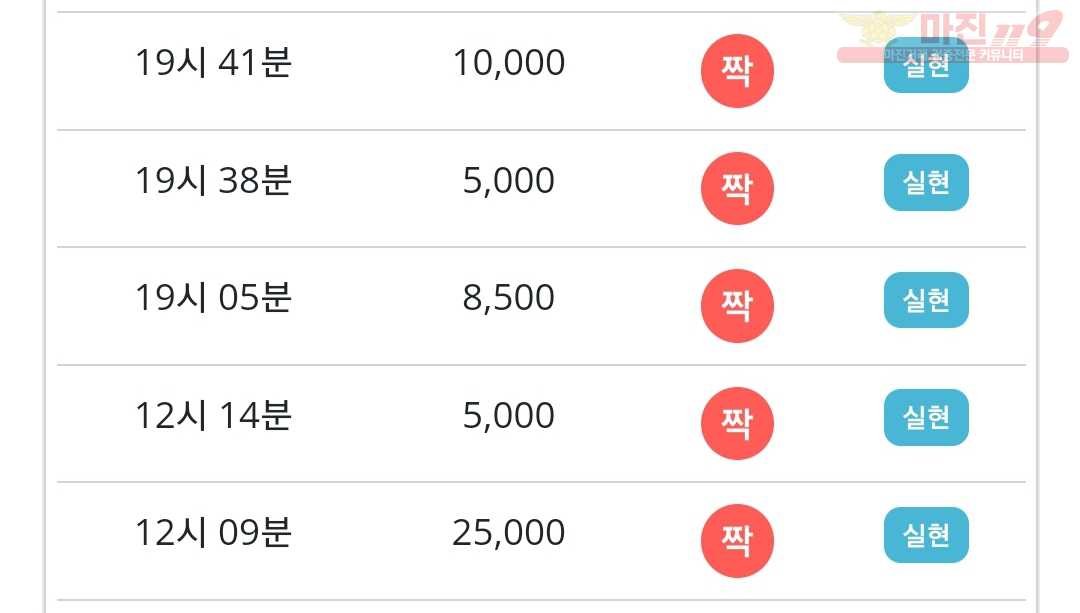Tap 실현 button for 12시 14분
Viewport: 1080px width, 613px height.
pos(926,417)
